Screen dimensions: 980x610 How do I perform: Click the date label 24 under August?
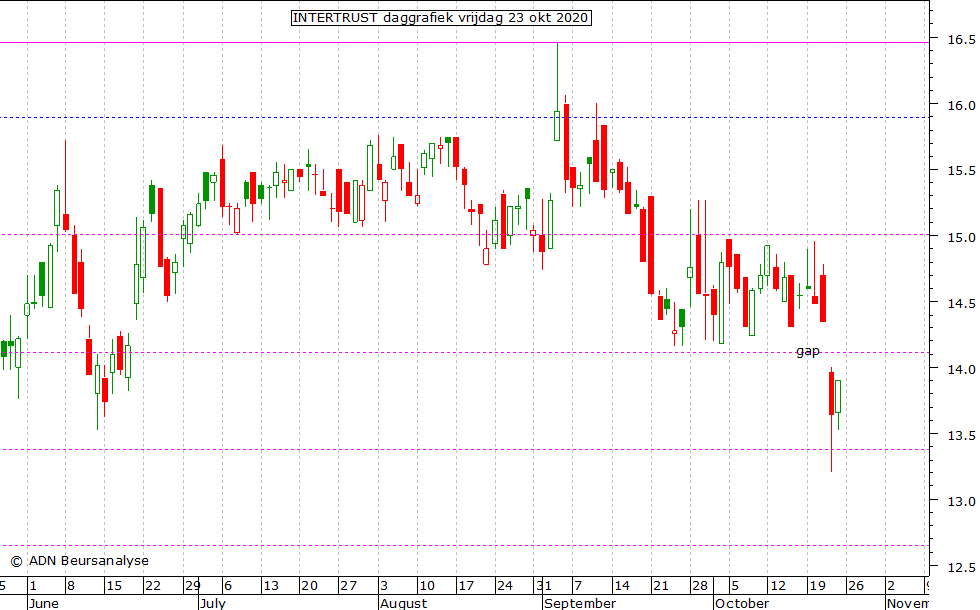(504, 586)
